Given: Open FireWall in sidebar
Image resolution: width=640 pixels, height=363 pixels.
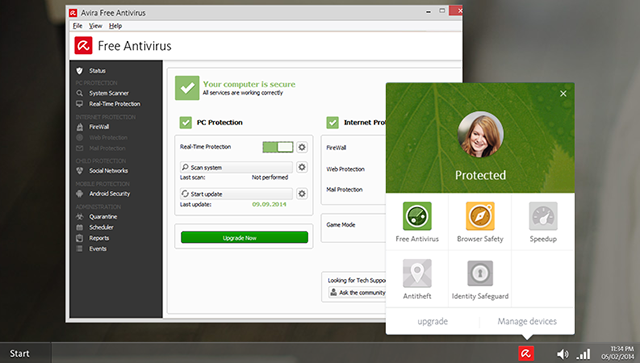Looking at the screenshot, I should (x=99, y=127).
